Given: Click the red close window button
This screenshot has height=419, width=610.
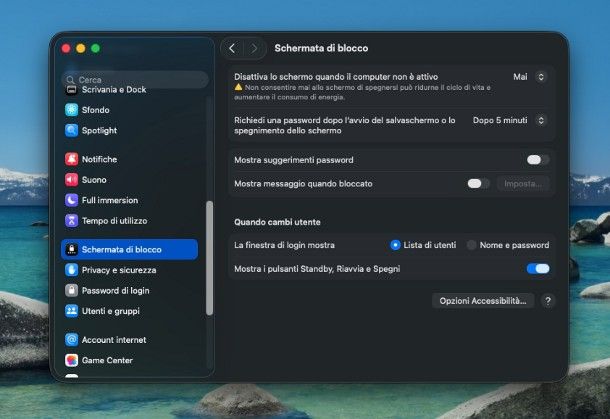Looking at the screenshot, I should point(66,48).
